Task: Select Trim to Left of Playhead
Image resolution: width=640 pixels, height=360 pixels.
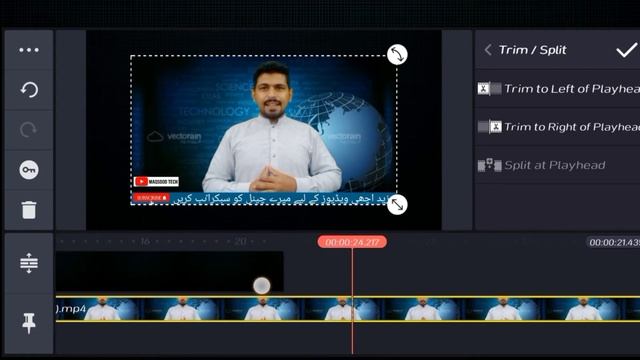Action: click(558, 89)
